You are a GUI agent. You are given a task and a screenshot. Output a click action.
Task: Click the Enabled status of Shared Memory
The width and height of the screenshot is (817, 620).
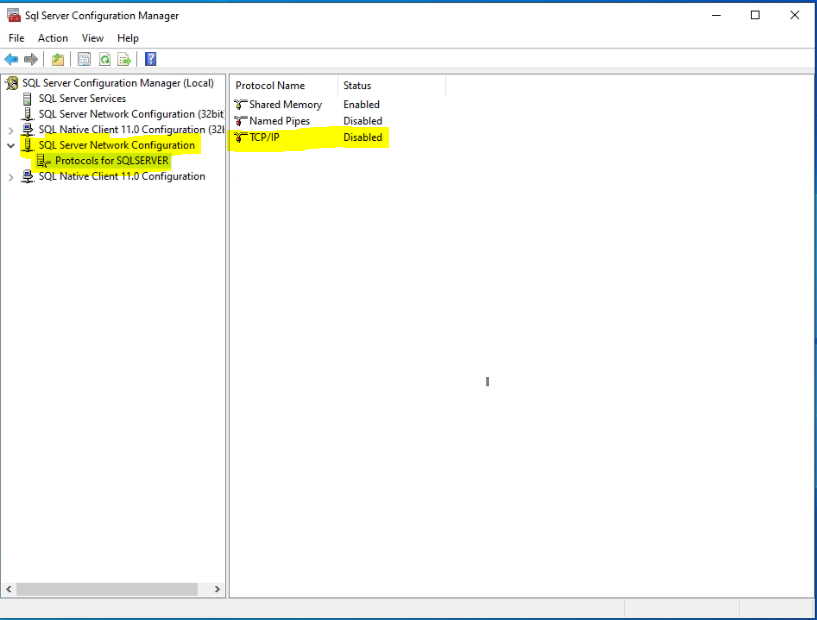click(x=361, y=105)
